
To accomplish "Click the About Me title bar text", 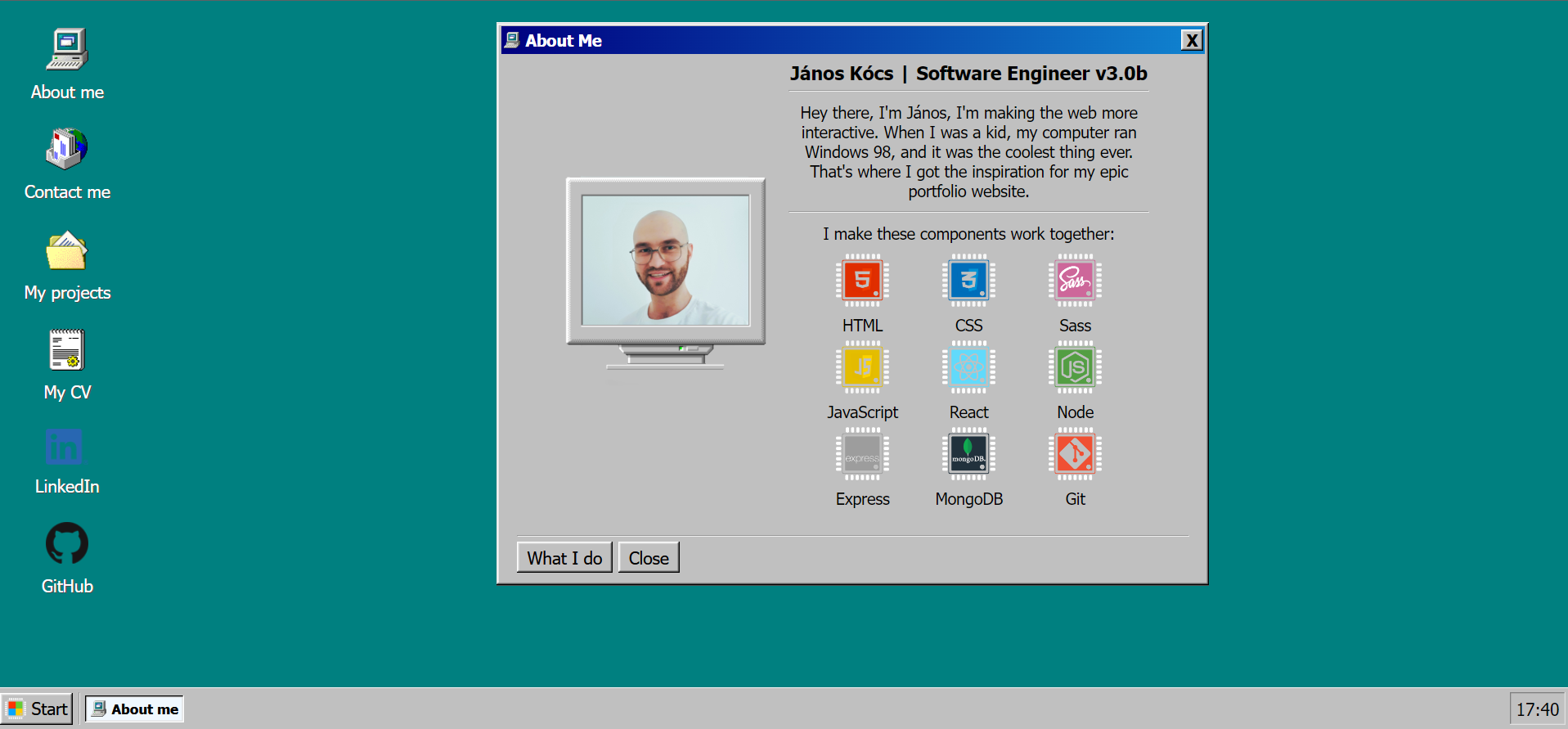I will pyautogui.click(x=564, y=40).
